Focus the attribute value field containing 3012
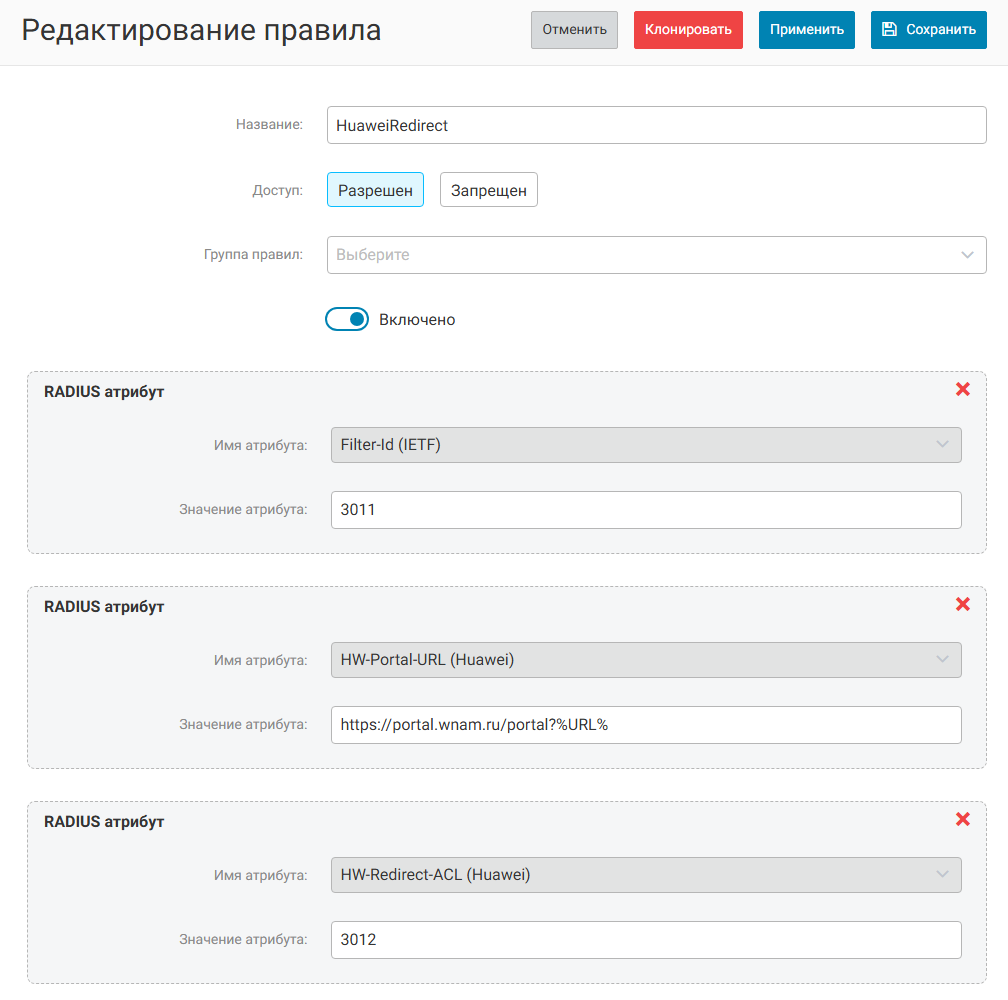The height and width of the screenshot is (1000, 1008). point(645,940)
